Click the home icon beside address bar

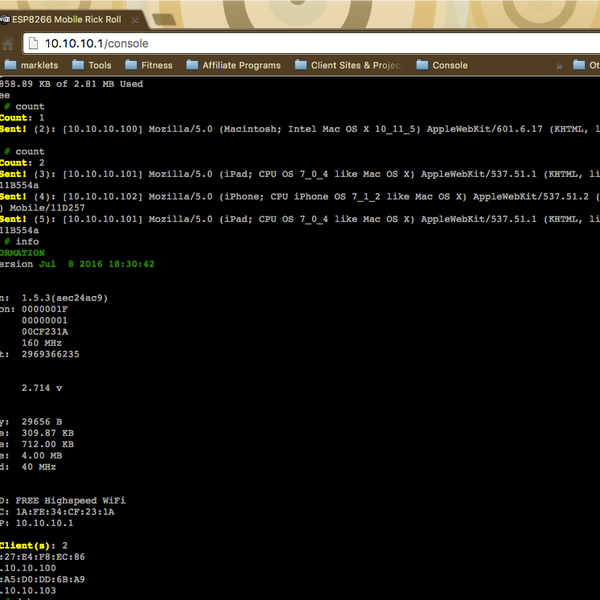point(8,43)
